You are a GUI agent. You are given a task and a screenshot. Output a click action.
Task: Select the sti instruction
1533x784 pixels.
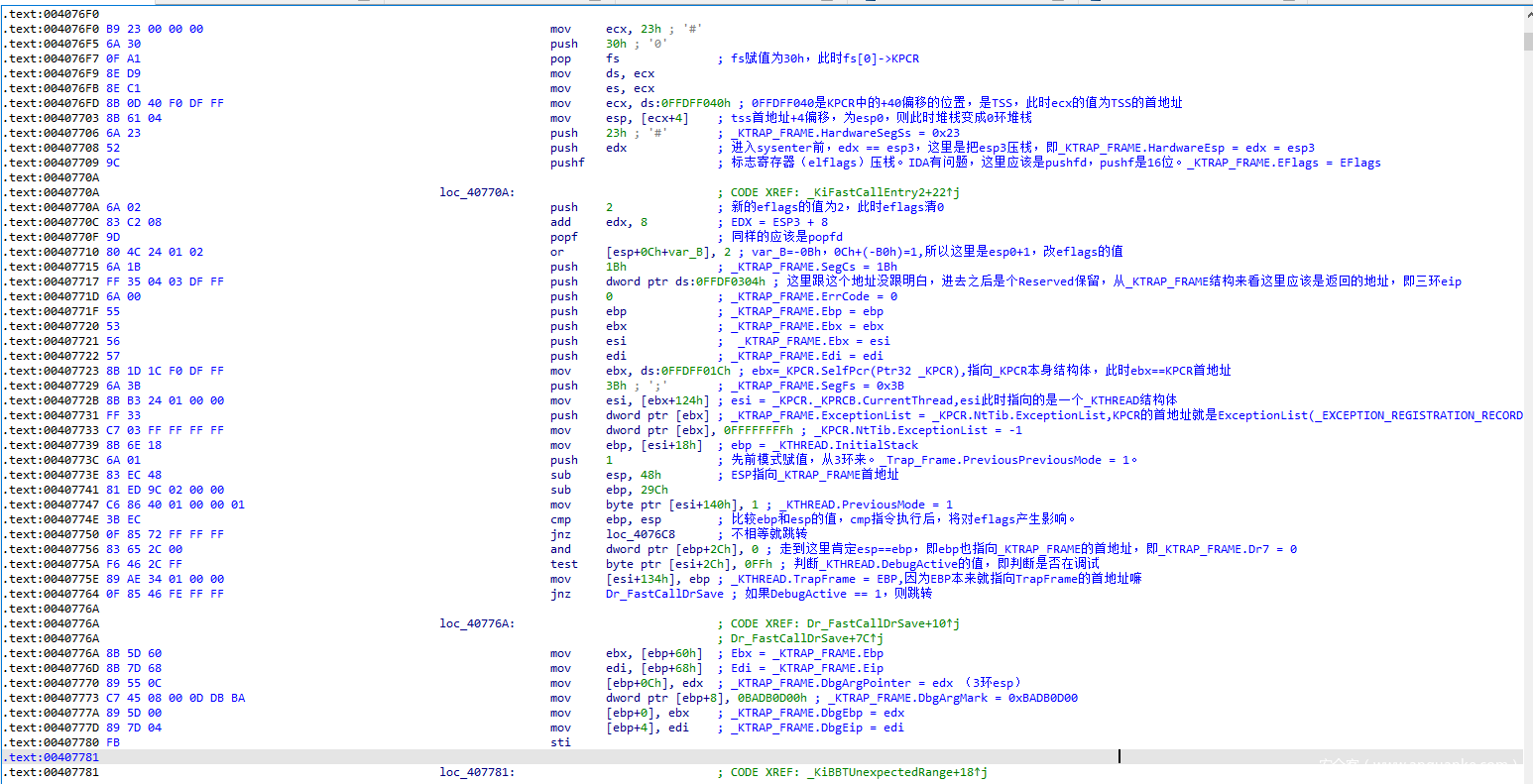[560, 742]
